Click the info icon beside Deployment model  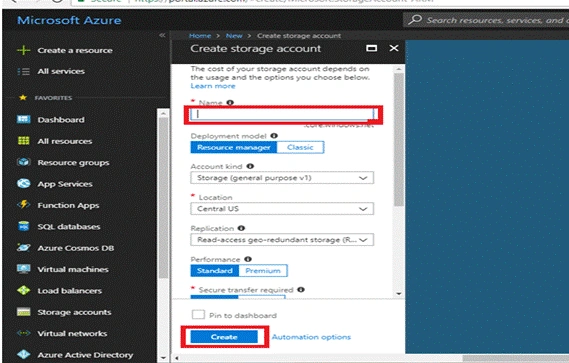(274, 136)
